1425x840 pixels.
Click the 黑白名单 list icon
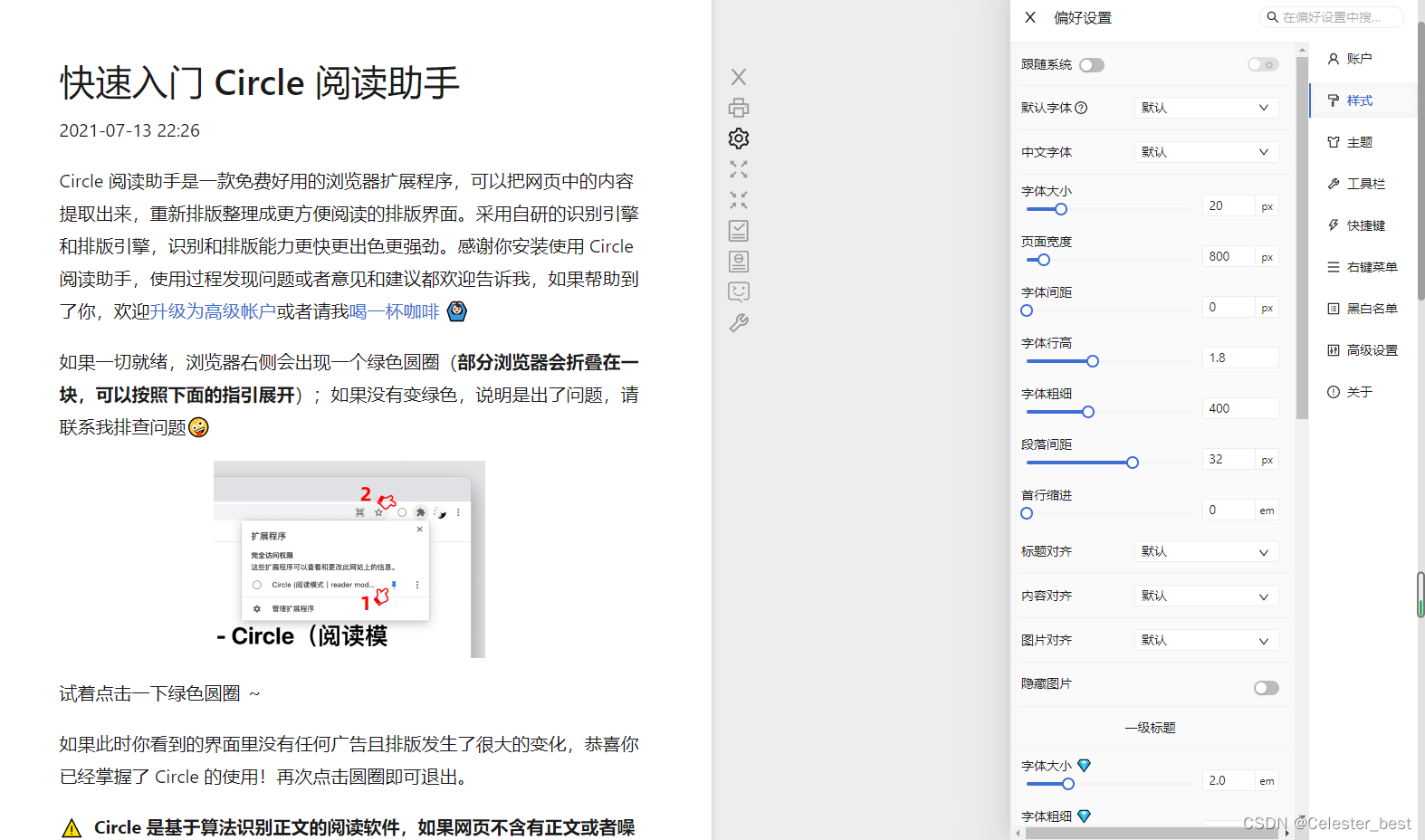(1334, 309)
